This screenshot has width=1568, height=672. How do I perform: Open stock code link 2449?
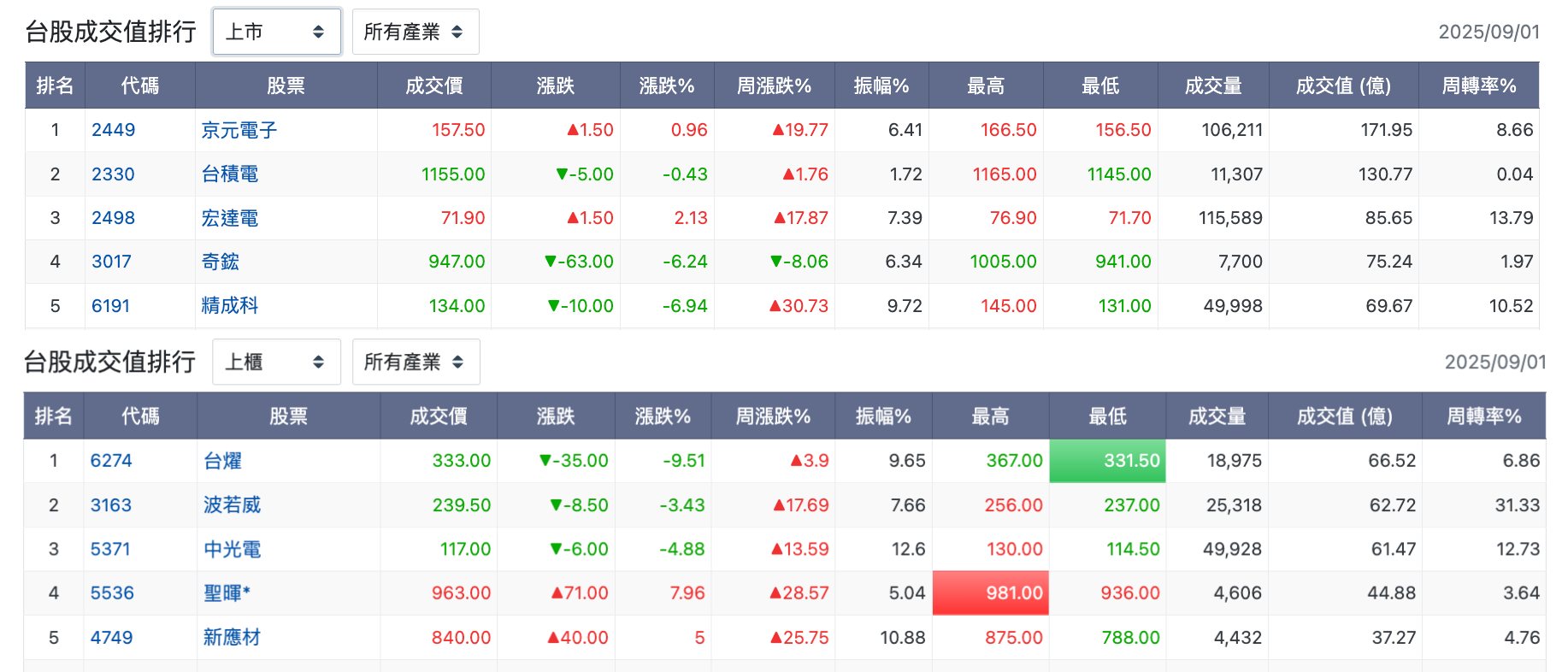point(113,130)
